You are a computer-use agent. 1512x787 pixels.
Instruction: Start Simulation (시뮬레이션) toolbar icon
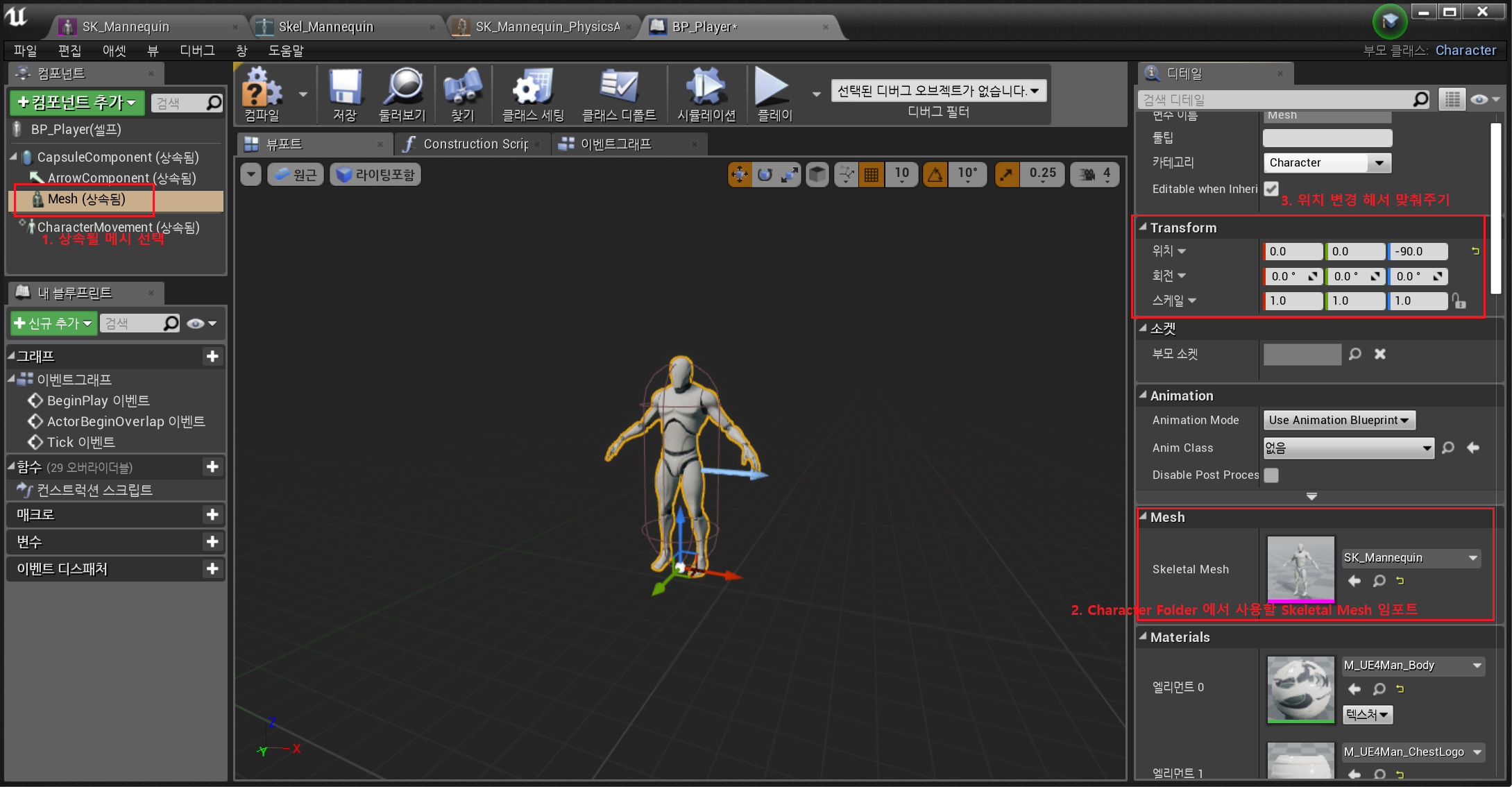click(x=706, y=87)
